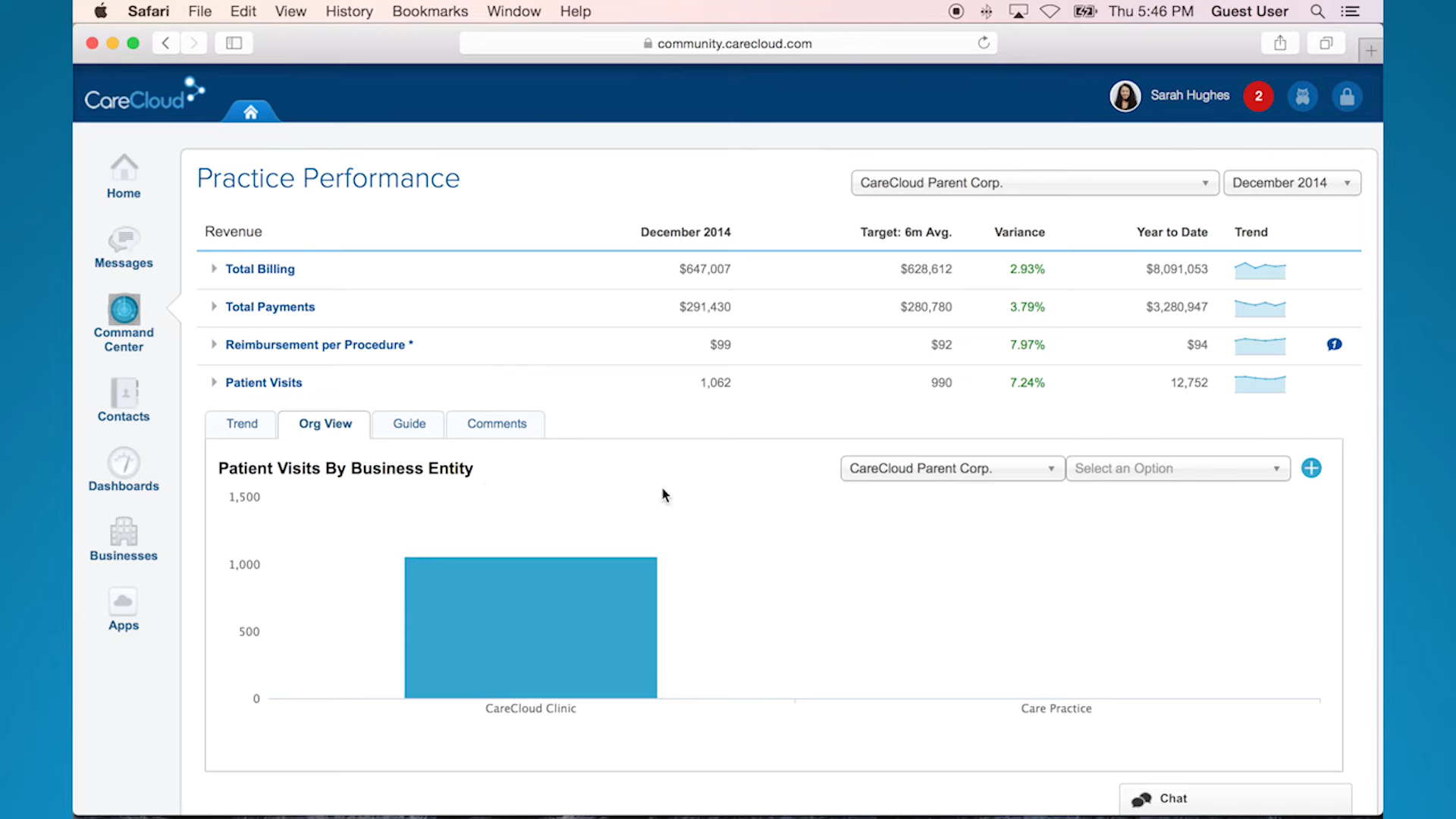The image size is (1456, 819).
Task: Open the top CareCloud Parent Corp. dropdown
Action: tap(1034, 183)
